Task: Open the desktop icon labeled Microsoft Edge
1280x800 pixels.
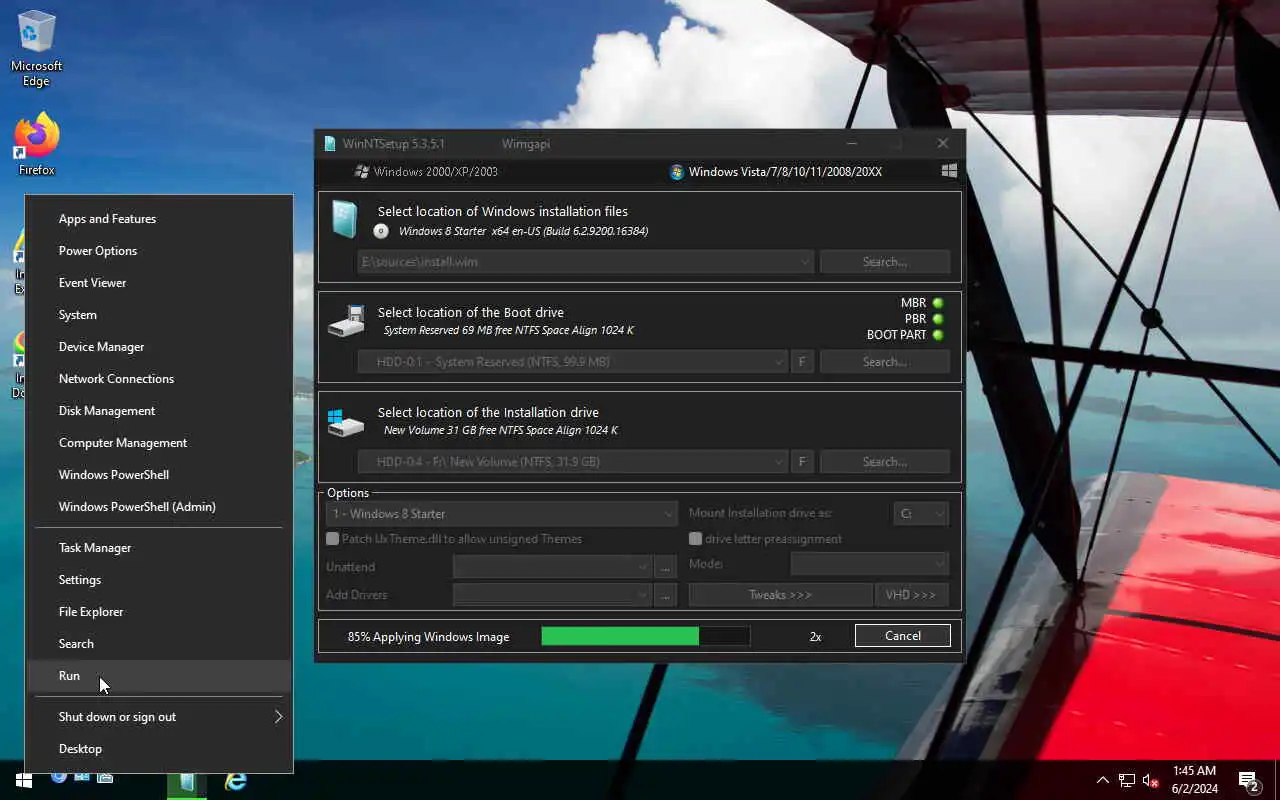Action: tap(37, 49)
